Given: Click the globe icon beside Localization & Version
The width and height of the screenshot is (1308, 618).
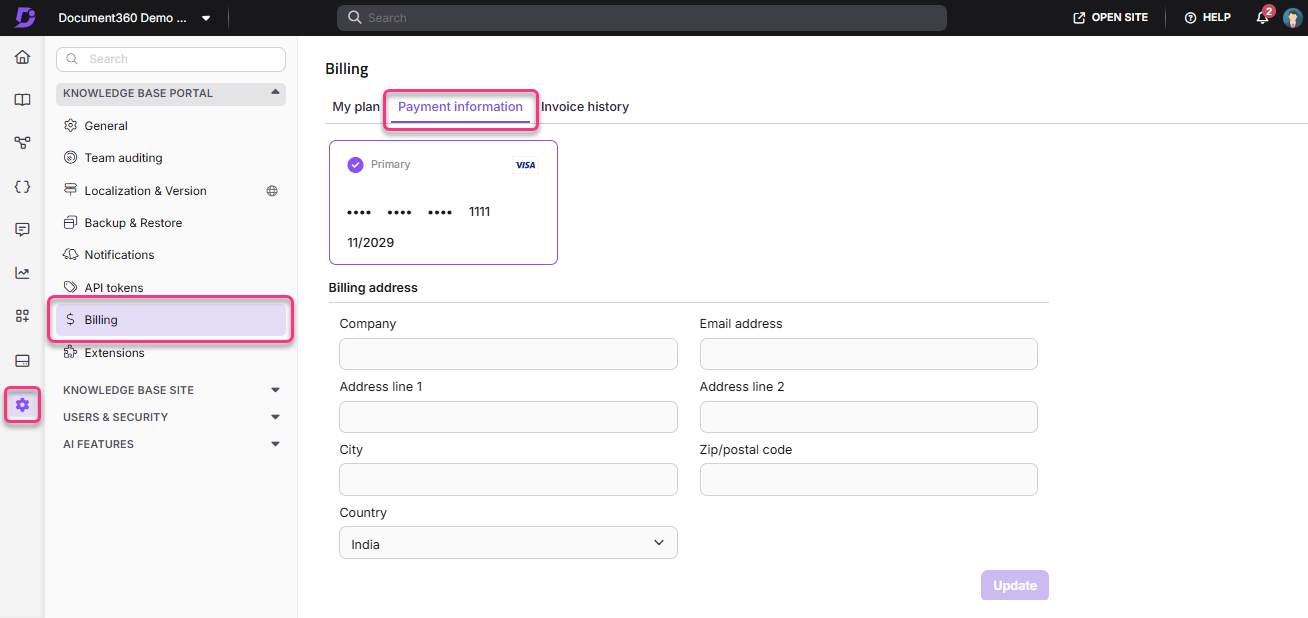Looking at the screenshot, I should (272, 191).
